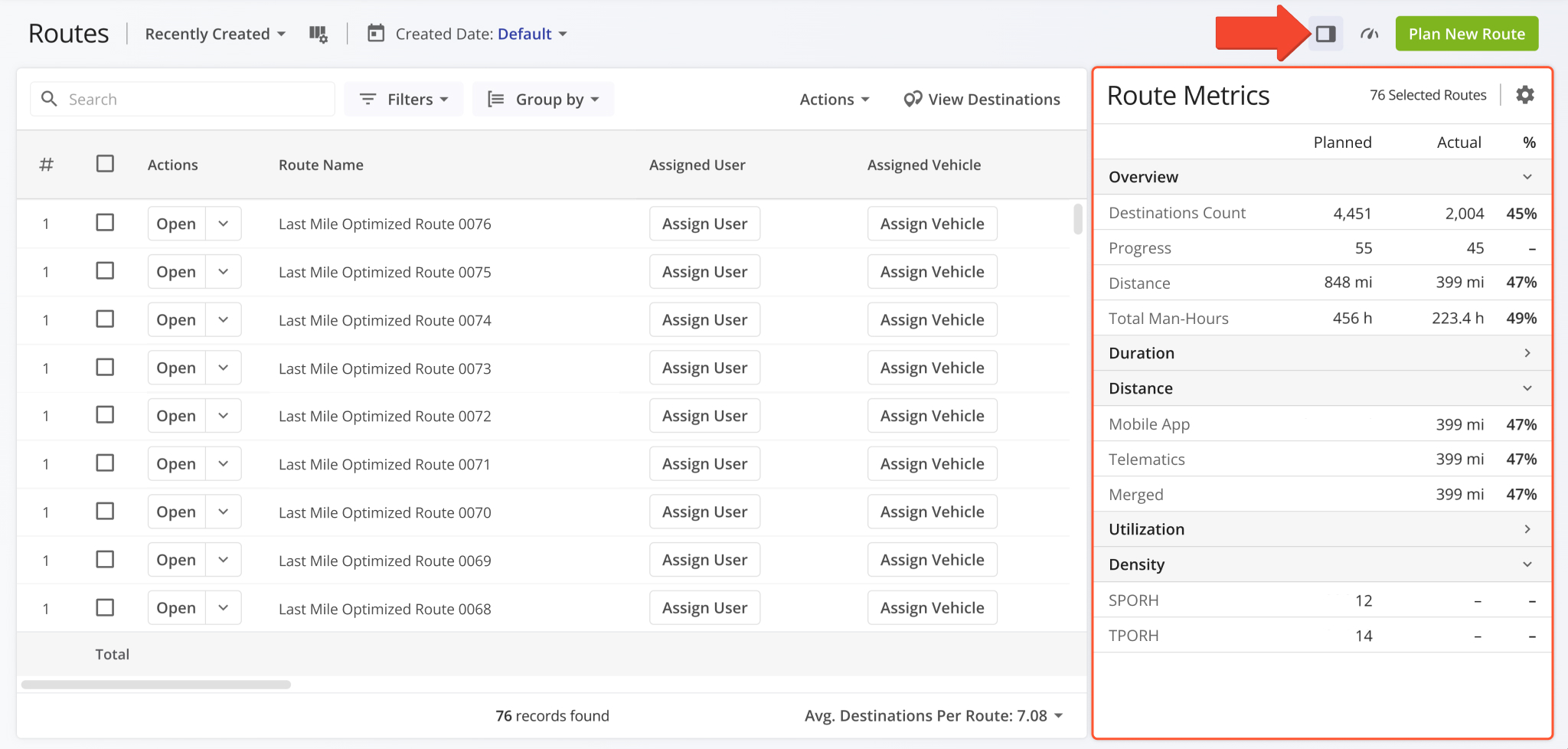Viewport: 1568px width, 749px height.
Task: Open the column settings icon
Action: click(x=318, y=34)
